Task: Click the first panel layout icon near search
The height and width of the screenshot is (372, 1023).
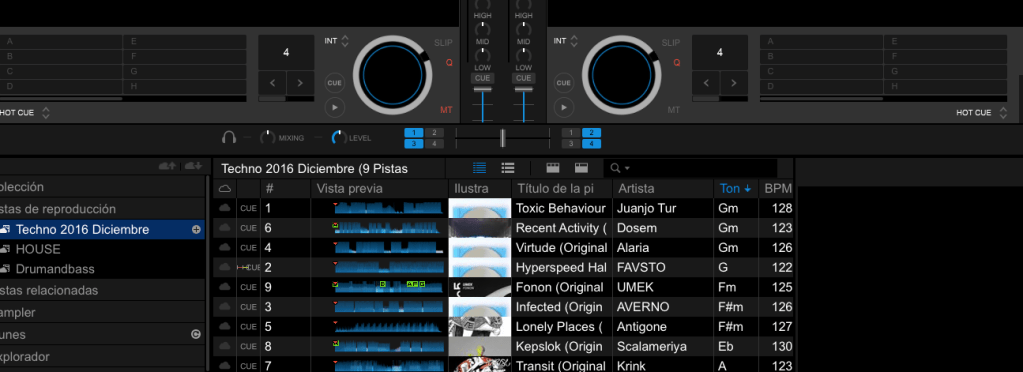Action: pos(553,168)
